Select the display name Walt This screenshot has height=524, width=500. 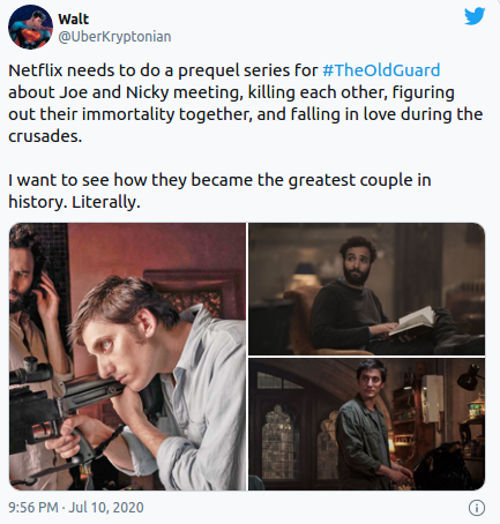(x=73, y=19)
